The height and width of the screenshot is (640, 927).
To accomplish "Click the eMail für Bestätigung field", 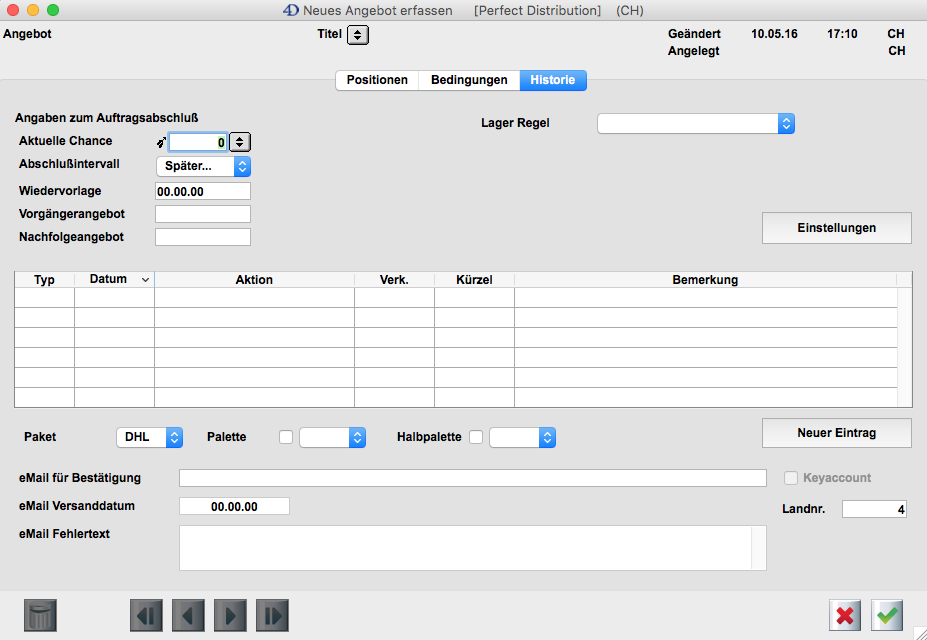I will click(472, 478).
